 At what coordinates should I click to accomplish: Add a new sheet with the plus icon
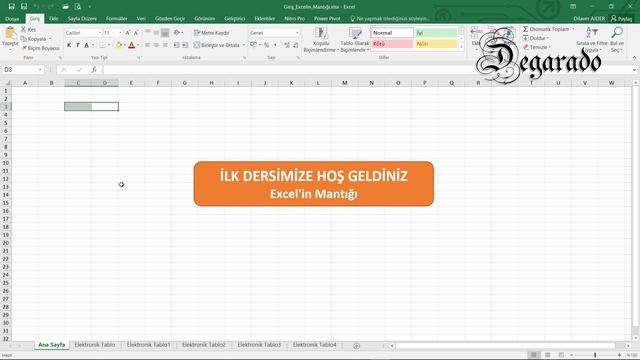tap(356, 346)
